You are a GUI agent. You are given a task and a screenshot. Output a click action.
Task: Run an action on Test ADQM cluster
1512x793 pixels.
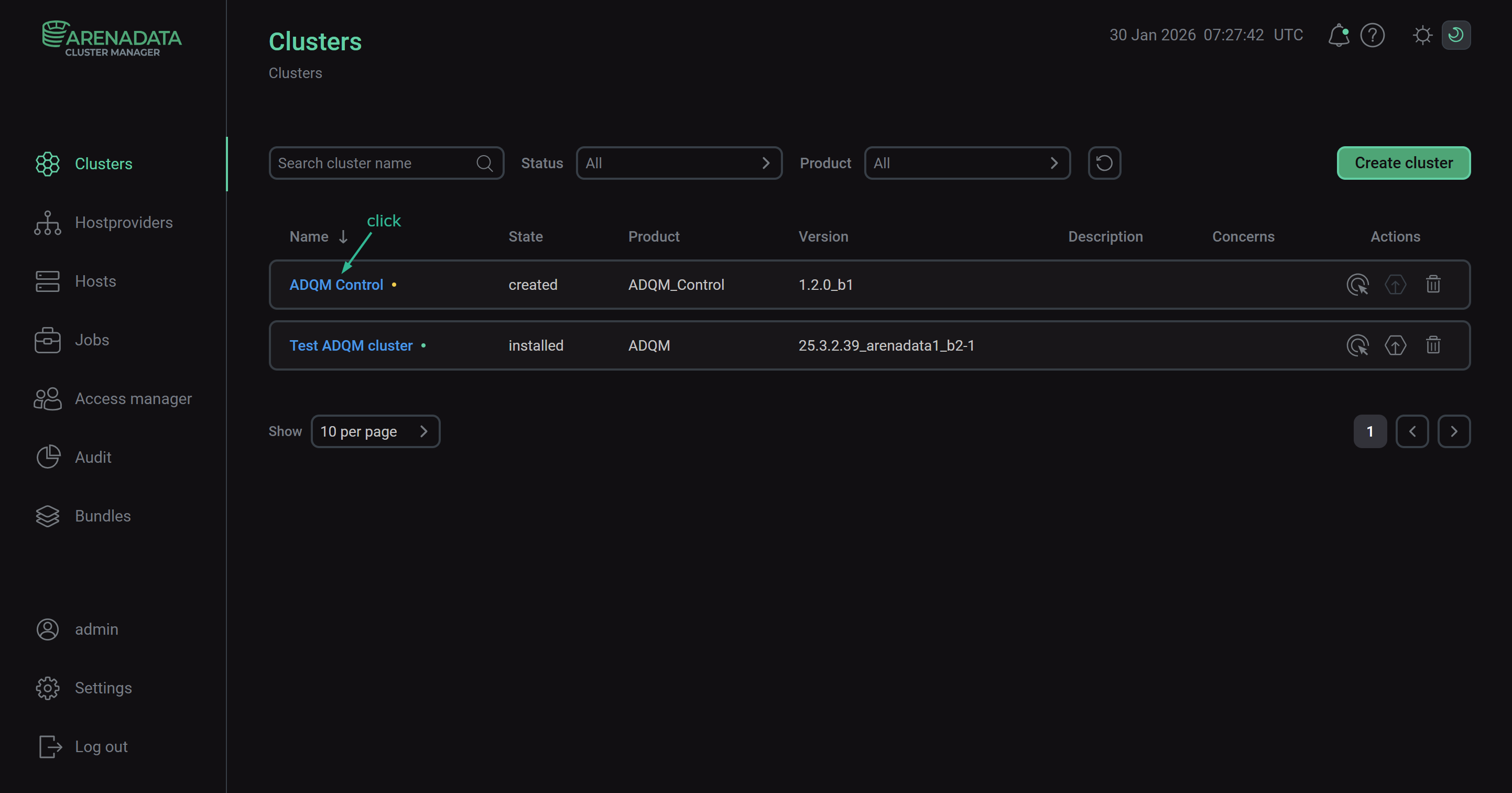[x=1358, y=345]
